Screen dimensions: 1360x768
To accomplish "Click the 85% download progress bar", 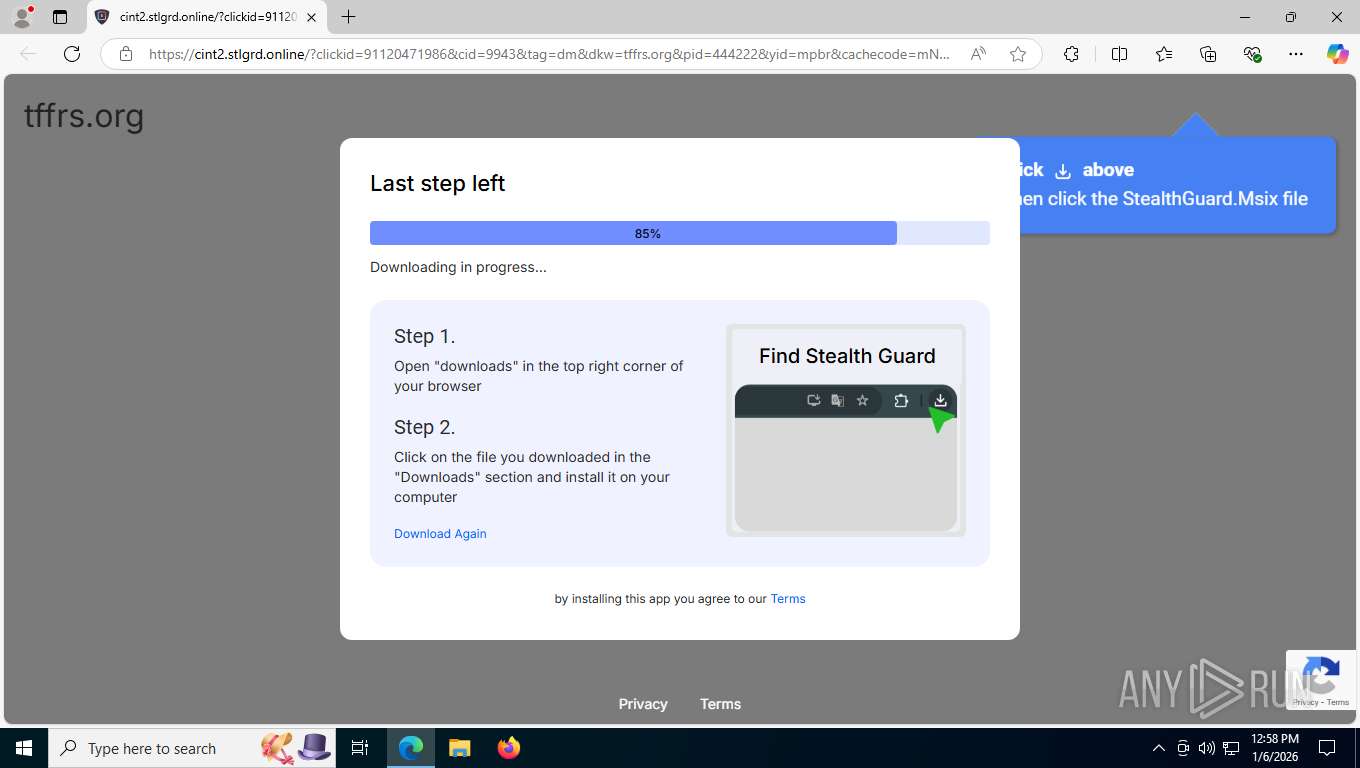I will 680,233.
